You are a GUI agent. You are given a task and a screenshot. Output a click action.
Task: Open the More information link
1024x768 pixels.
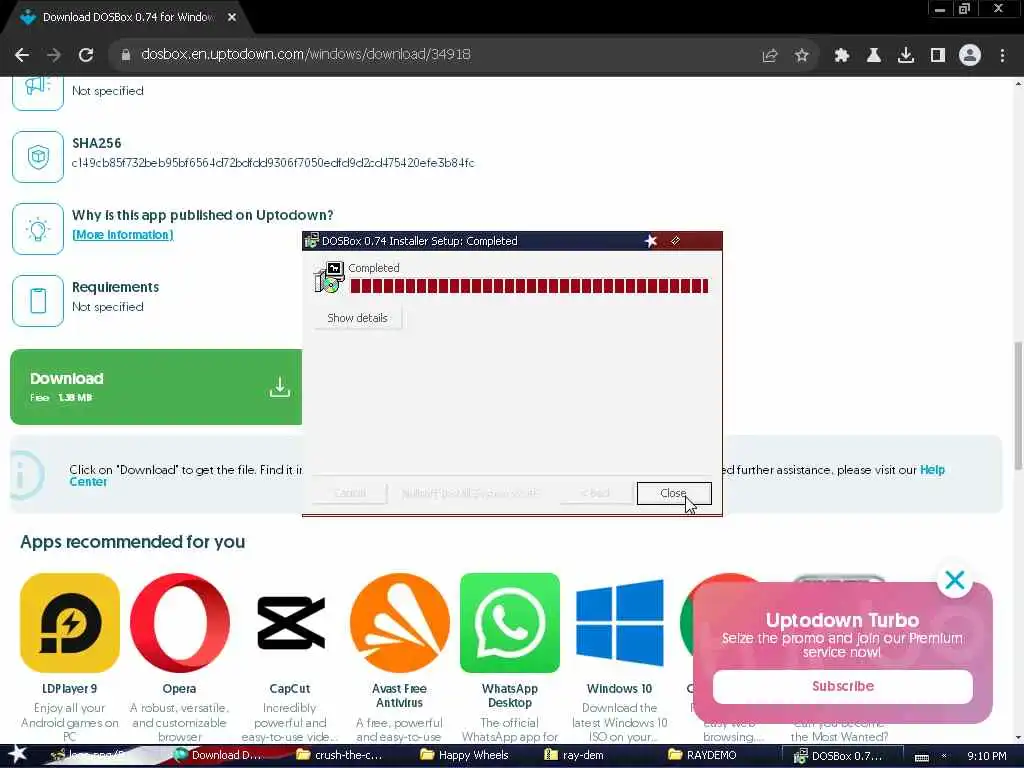coord(122,234)
